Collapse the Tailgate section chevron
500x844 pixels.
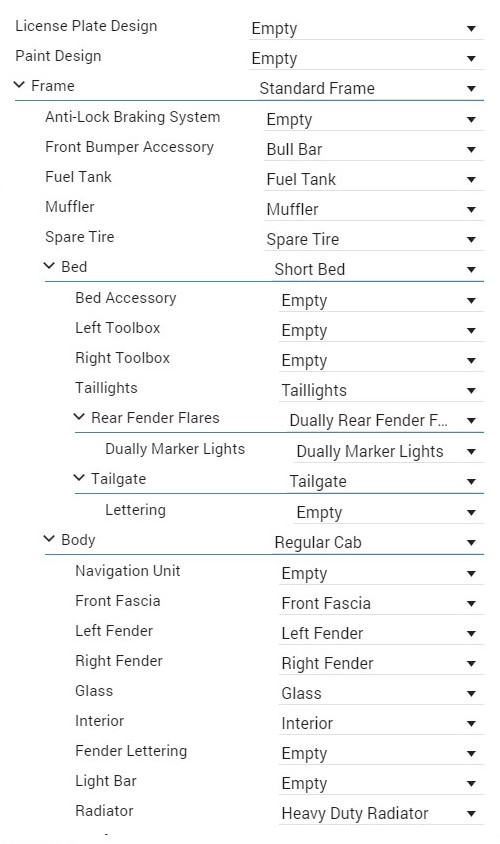[79, 478]
